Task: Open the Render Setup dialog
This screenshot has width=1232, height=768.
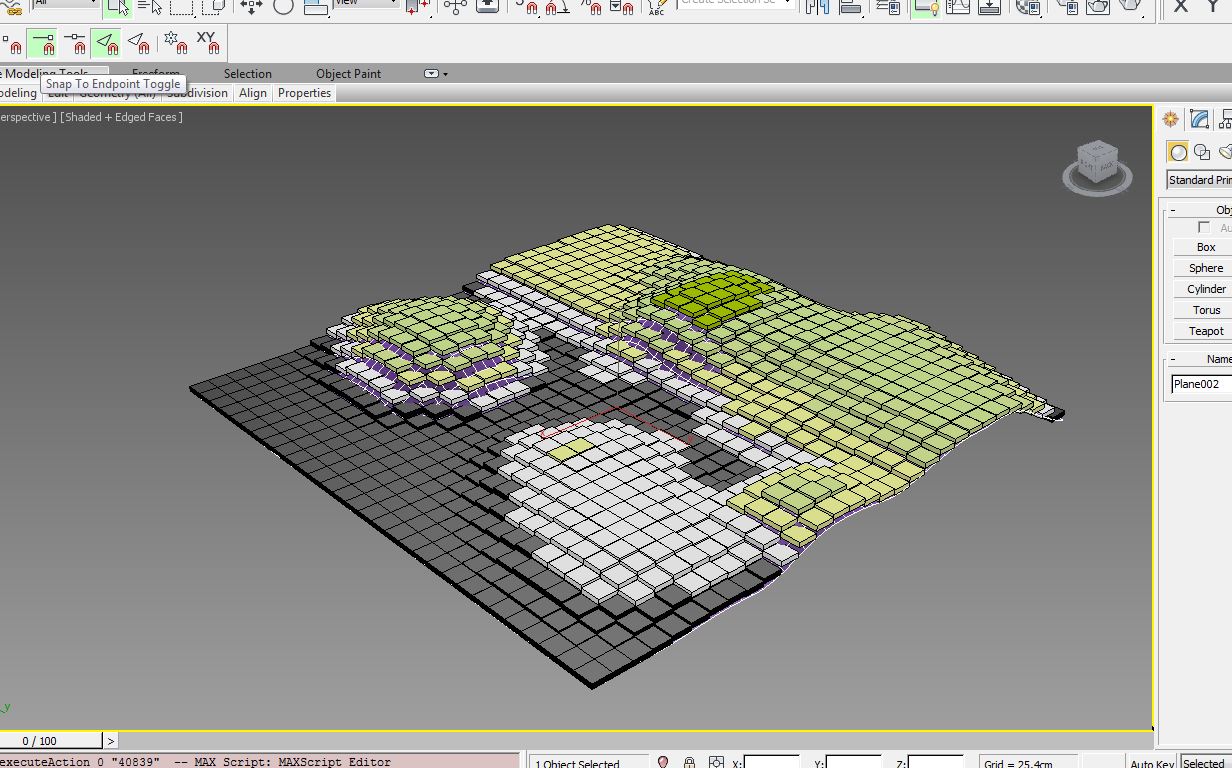Action: (1067, 7)
